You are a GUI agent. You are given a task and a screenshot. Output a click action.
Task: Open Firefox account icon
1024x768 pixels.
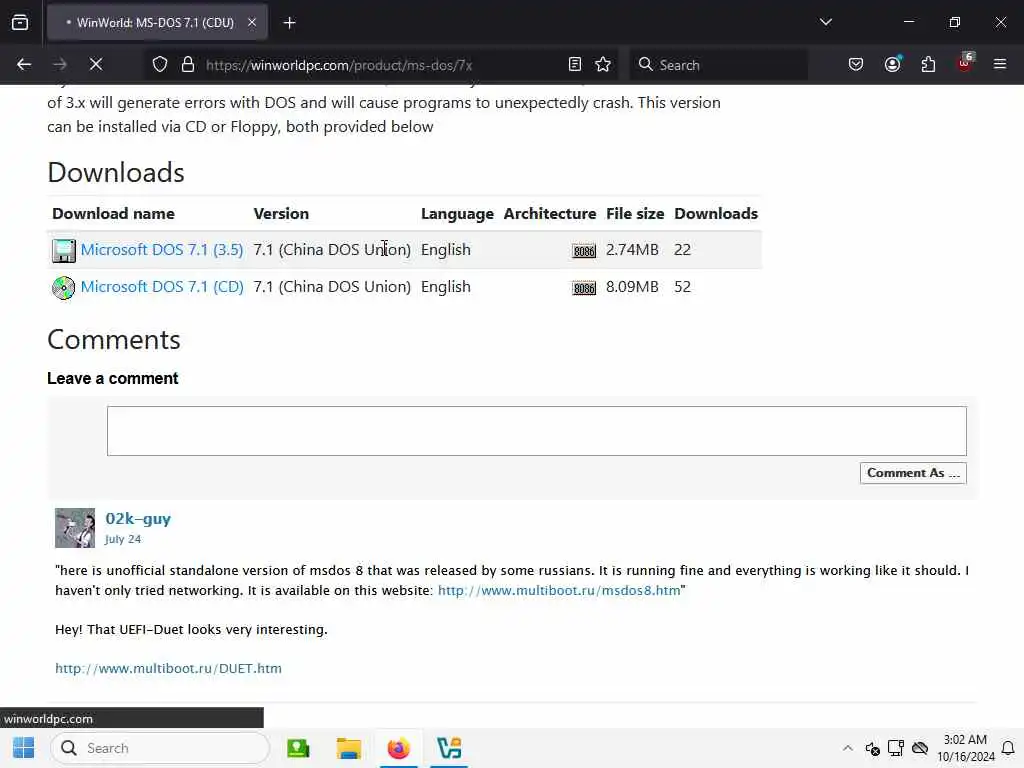tap(893, 64)
